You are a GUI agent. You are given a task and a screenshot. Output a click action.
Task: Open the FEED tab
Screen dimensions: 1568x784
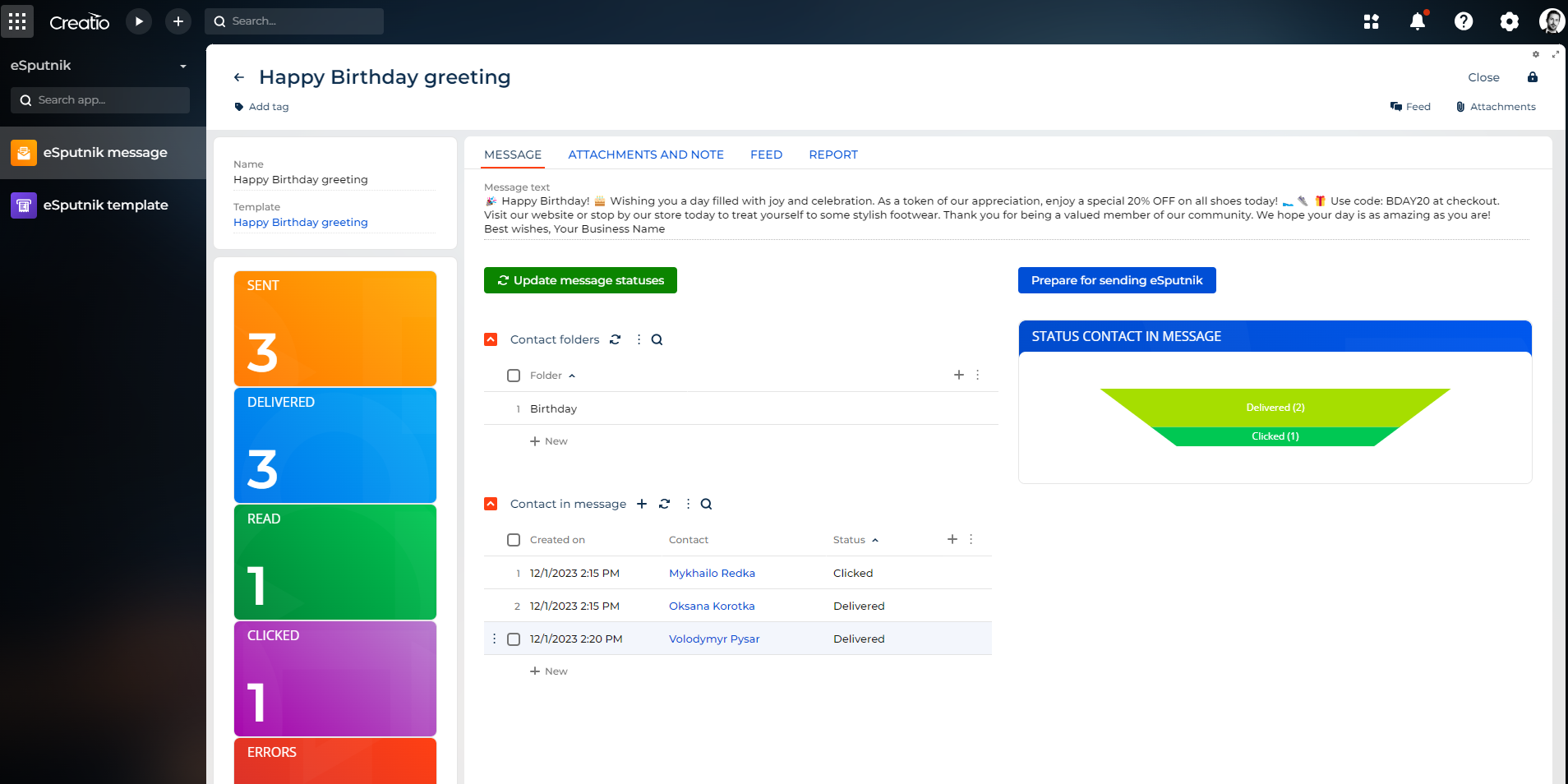tap(766, 154)
